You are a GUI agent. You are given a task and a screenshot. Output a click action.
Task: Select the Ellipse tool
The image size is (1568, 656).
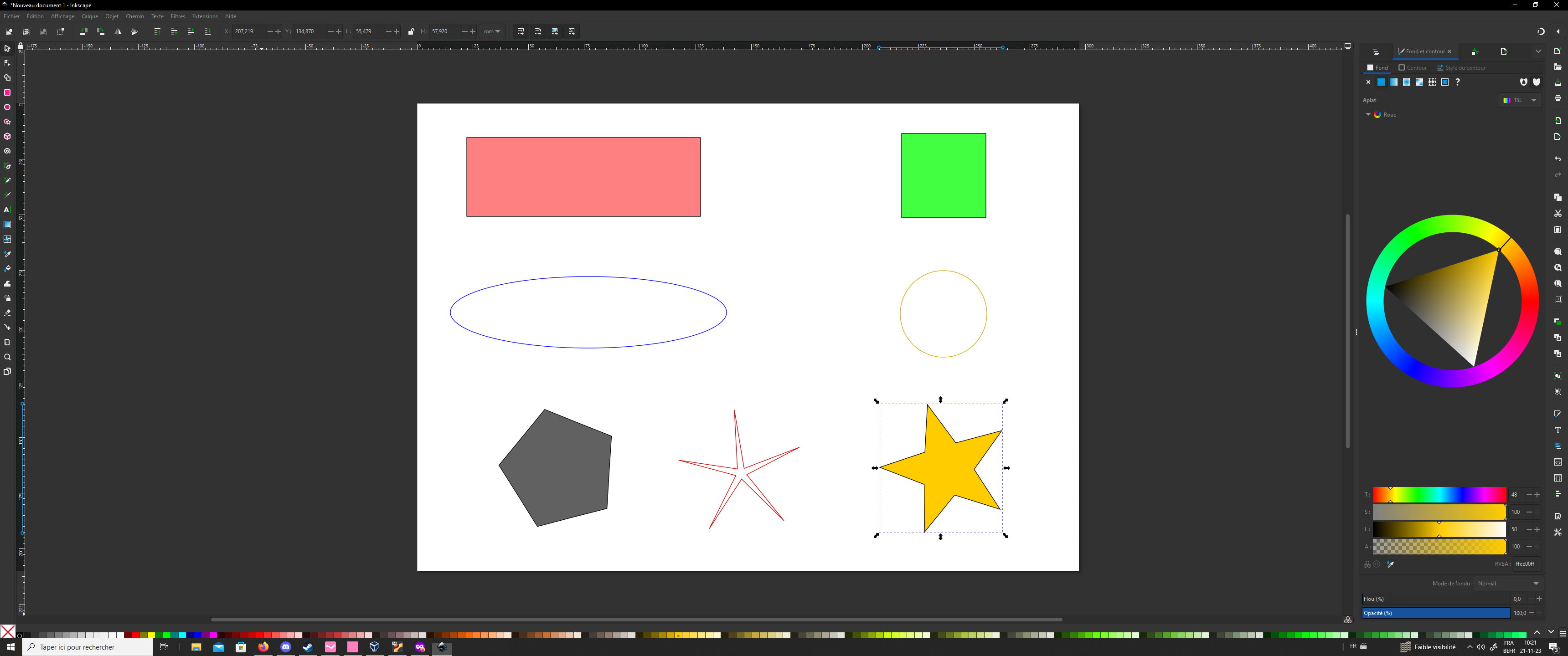(x=7, y=107)
